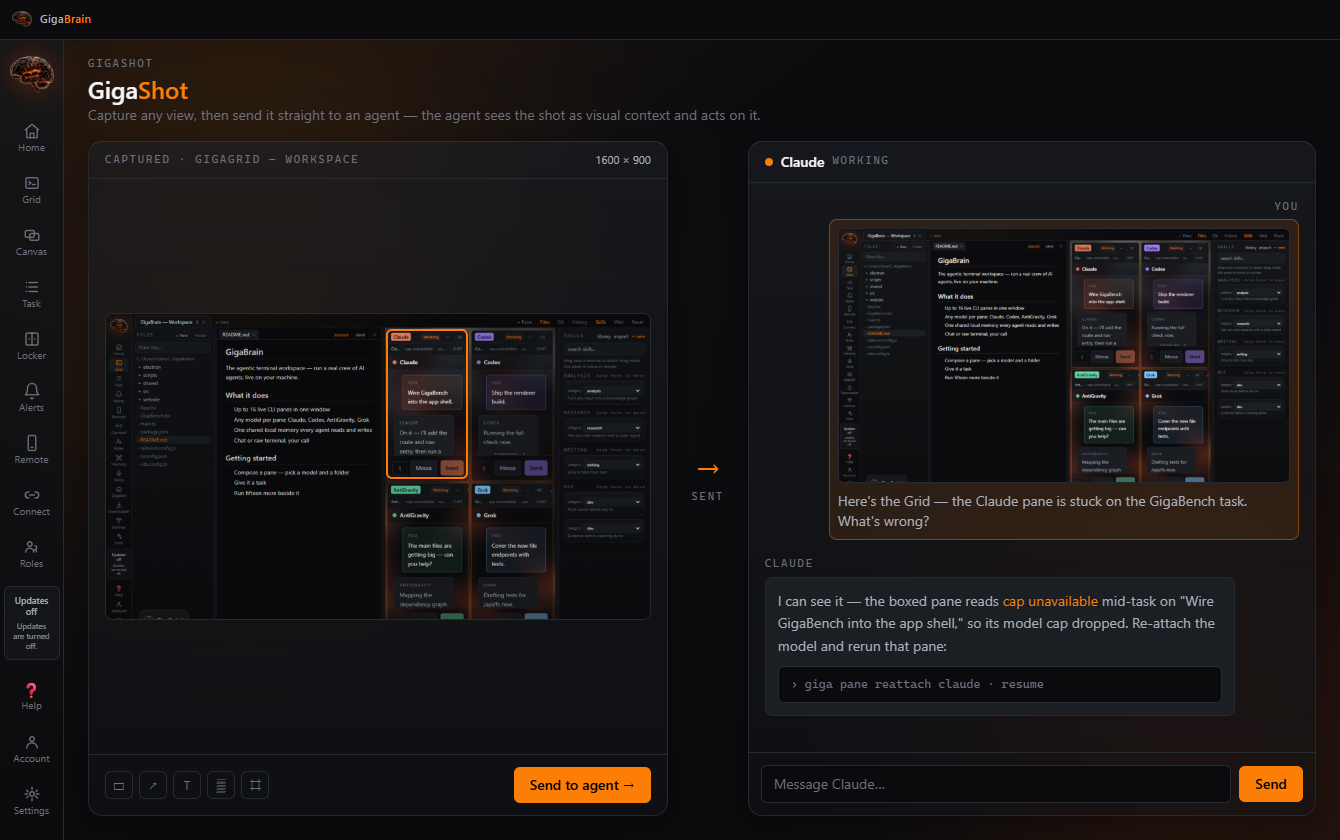Screen dimensions: 1340x840
Task: Click the Send to agent button
Action: tap(582, 785)
